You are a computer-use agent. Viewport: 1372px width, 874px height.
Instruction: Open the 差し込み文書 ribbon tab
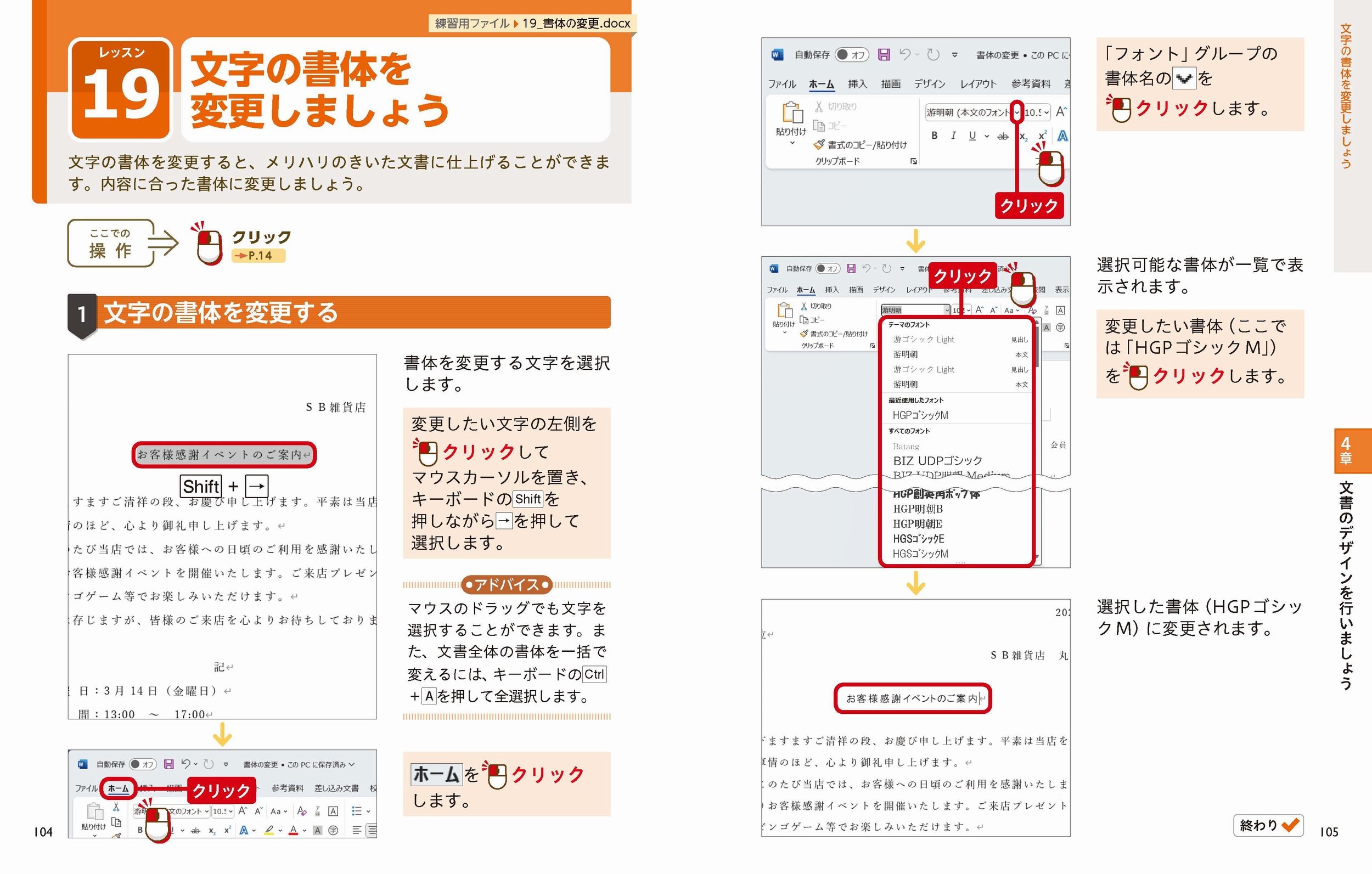336,788
